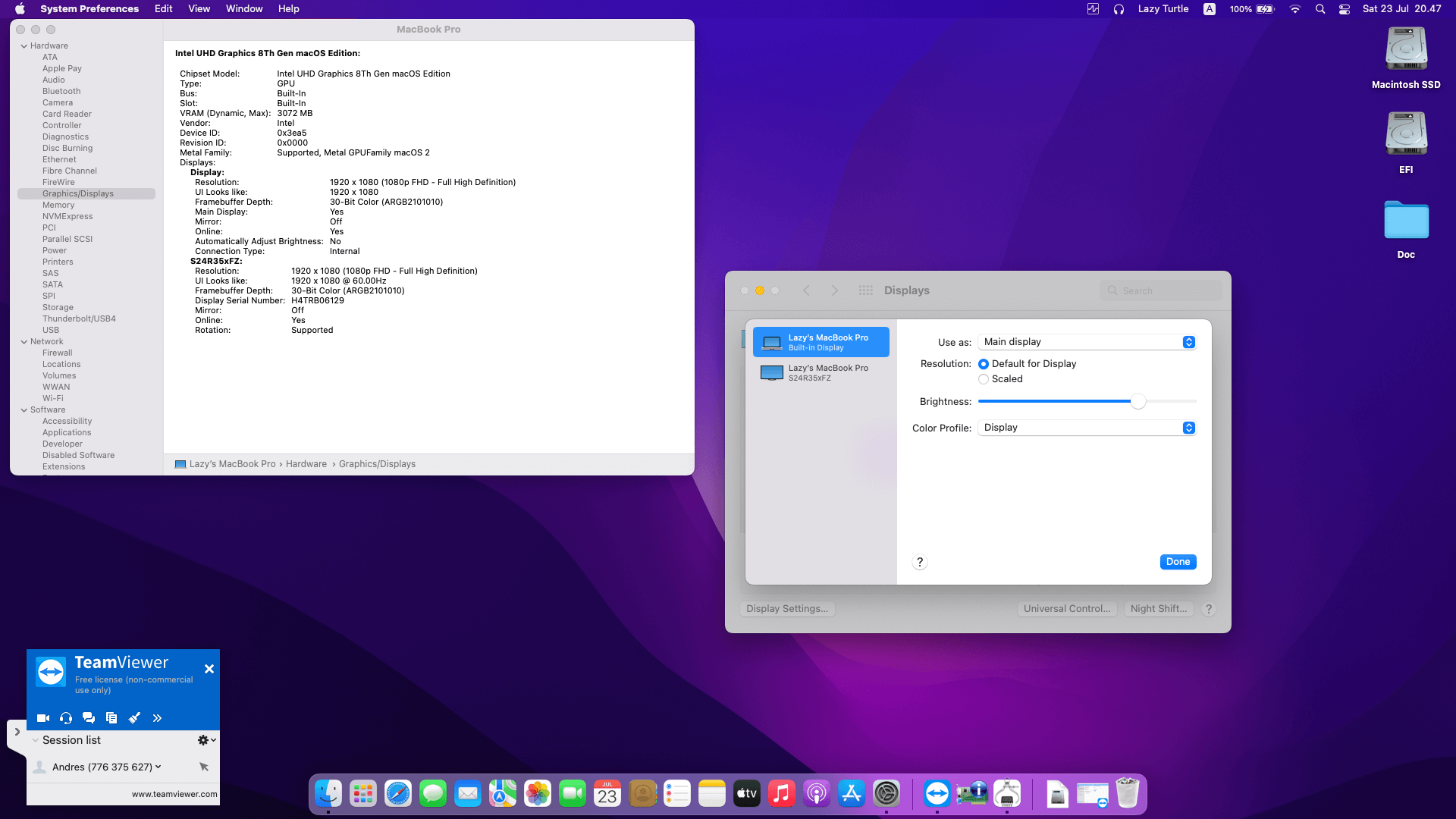Adjust the Brightness slider

tap(1138, 401)
